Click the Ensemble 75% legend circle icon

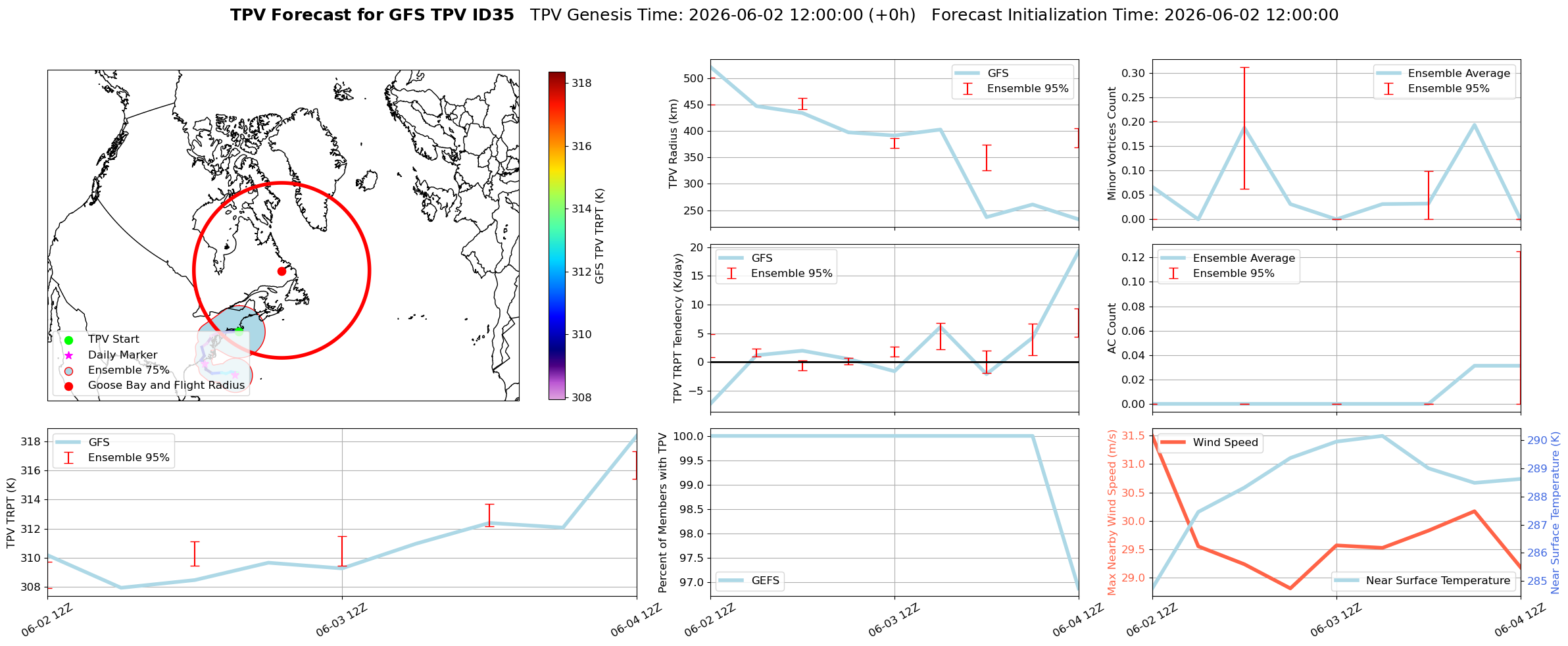[68, 370]
